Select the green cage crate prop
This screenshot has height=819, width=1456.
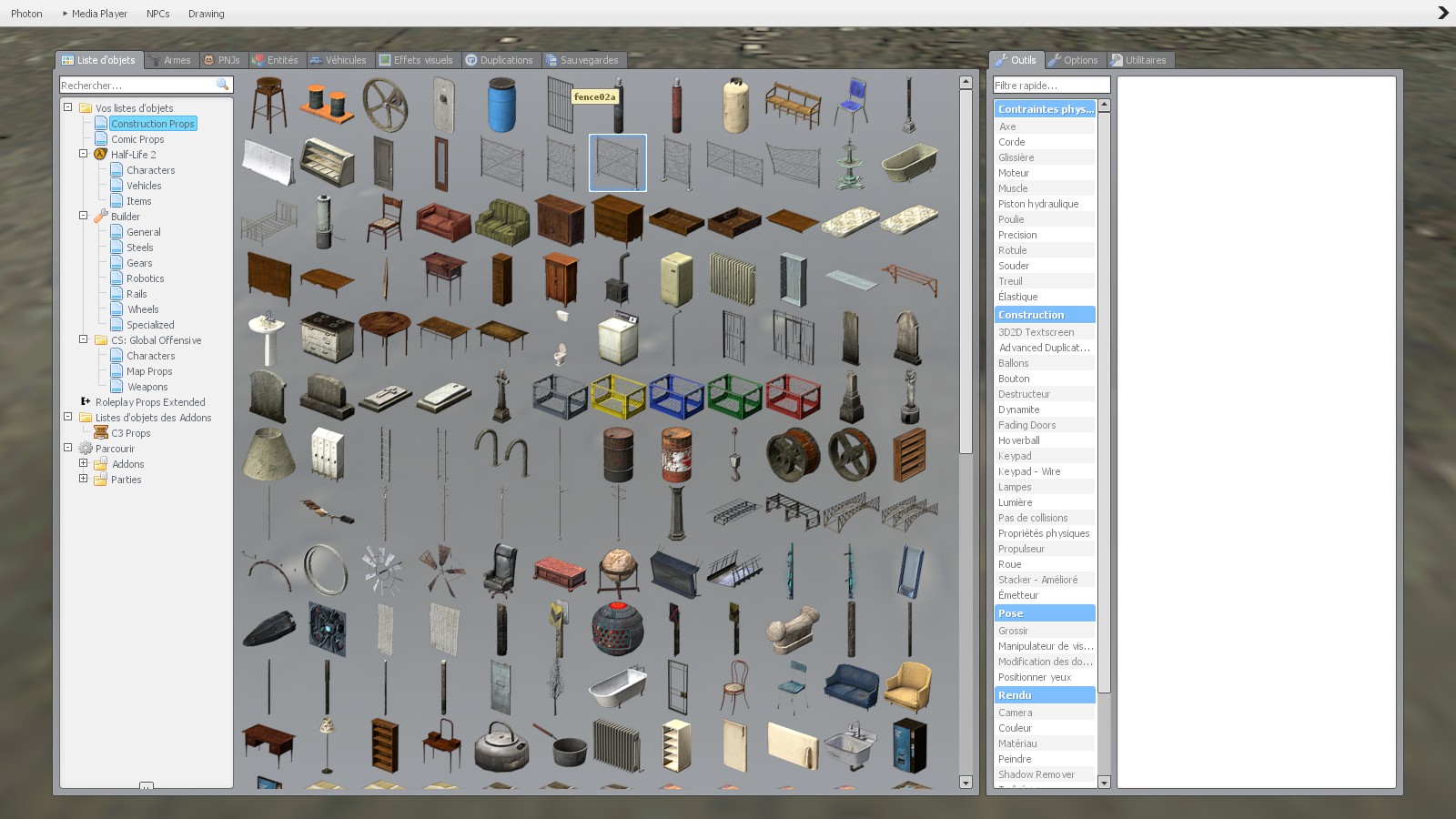734,396
